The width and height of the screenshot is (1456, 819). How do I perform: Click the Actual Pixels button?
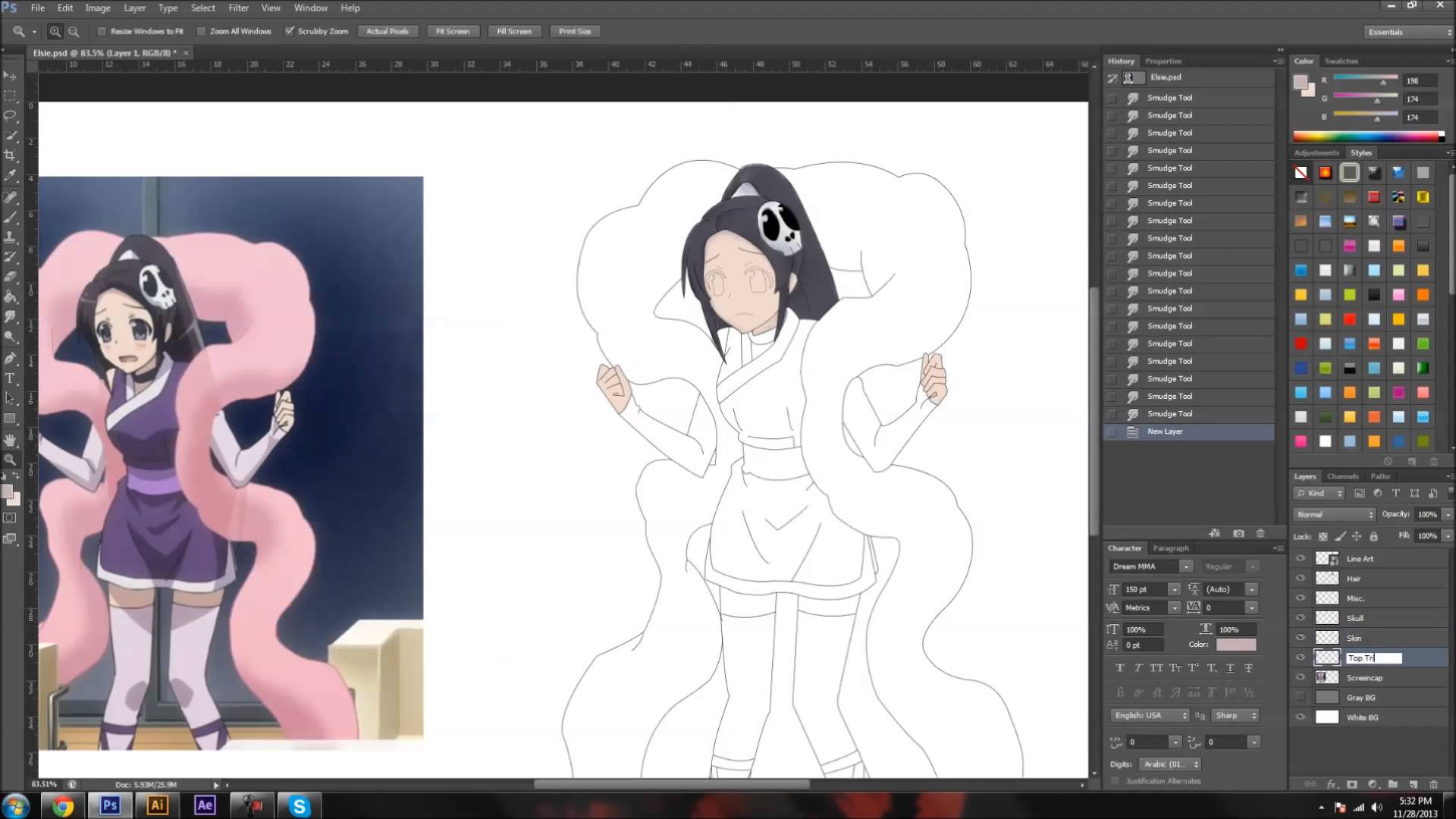pyautogui.click(x=388, y=31)
